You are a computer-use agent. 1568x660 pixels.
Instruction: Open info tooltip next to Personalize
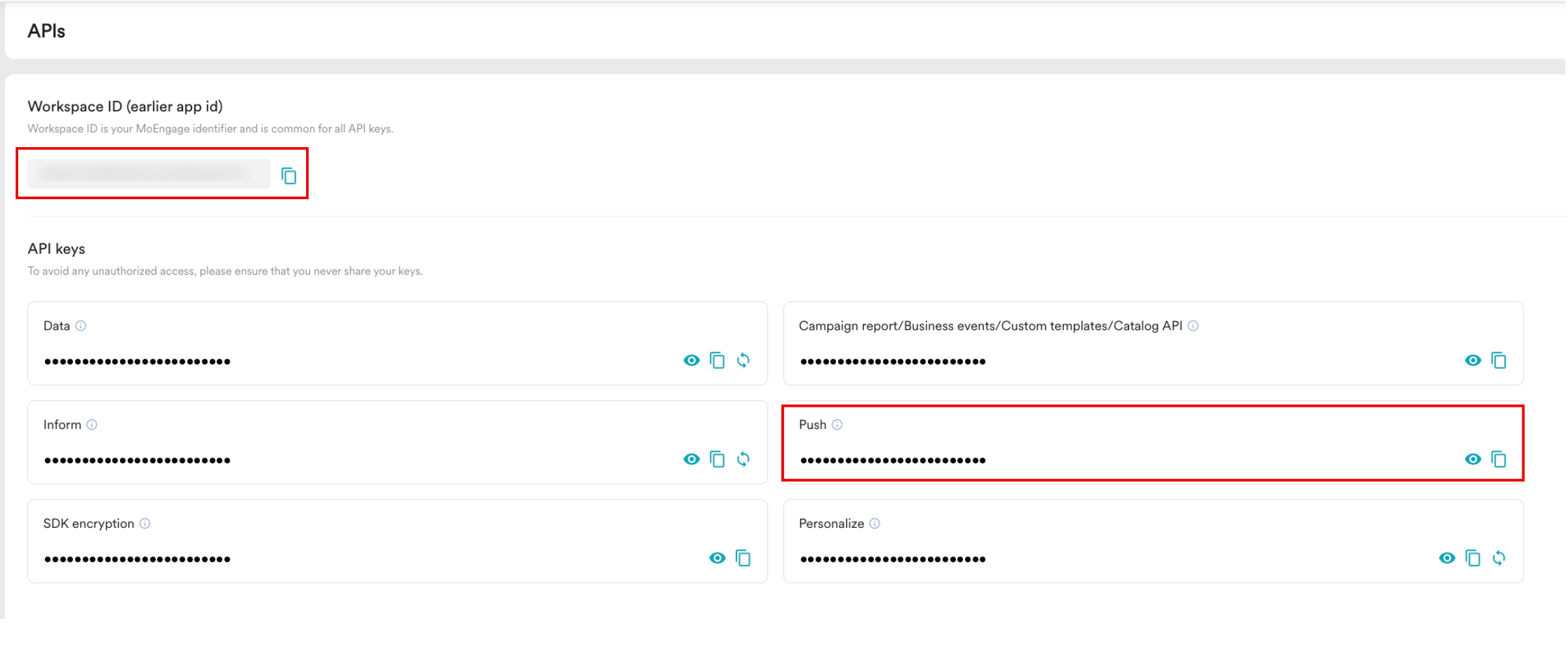875,524
